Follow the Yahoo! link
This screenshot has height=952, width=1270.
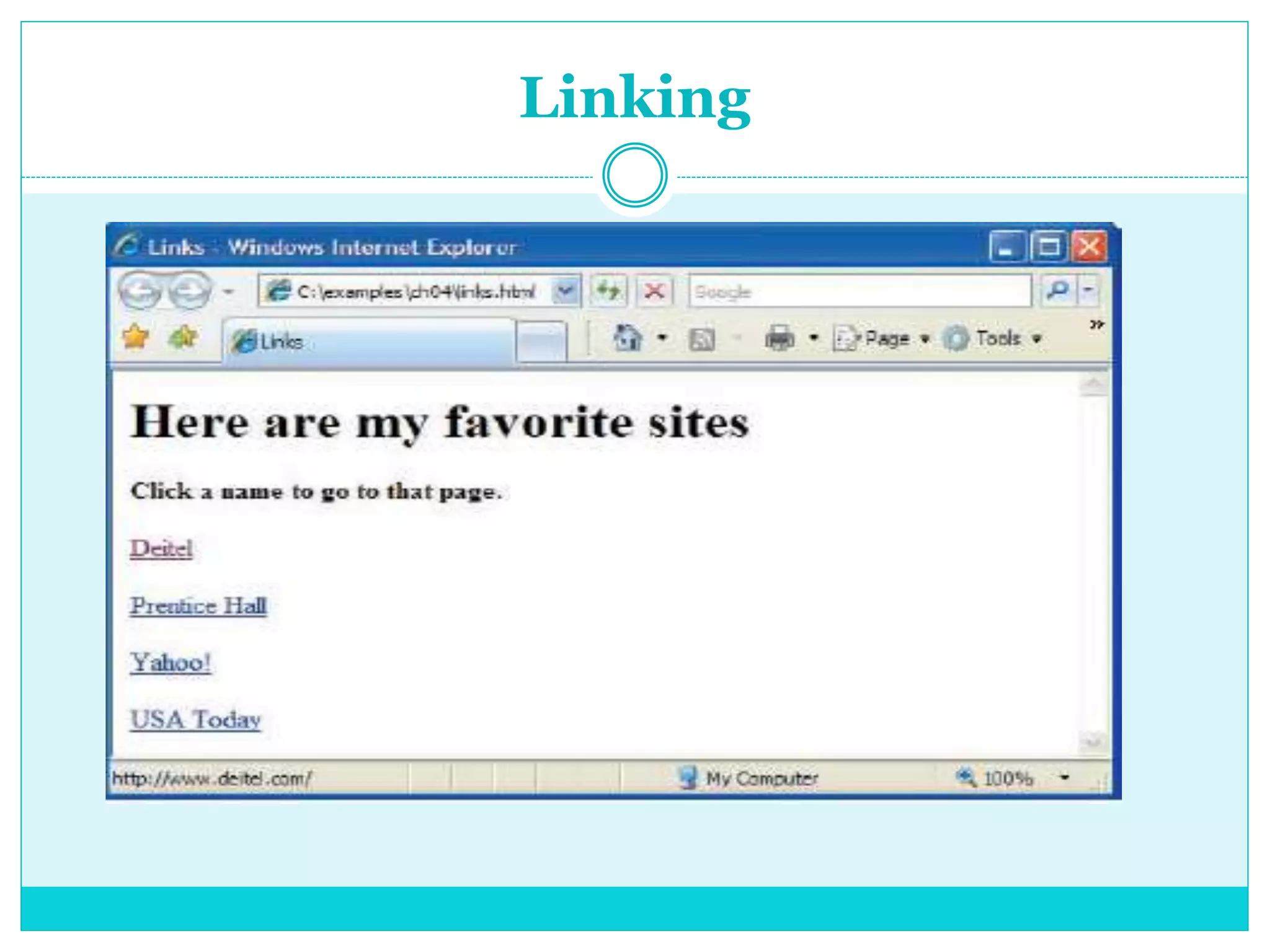click(x=171, y=663)
